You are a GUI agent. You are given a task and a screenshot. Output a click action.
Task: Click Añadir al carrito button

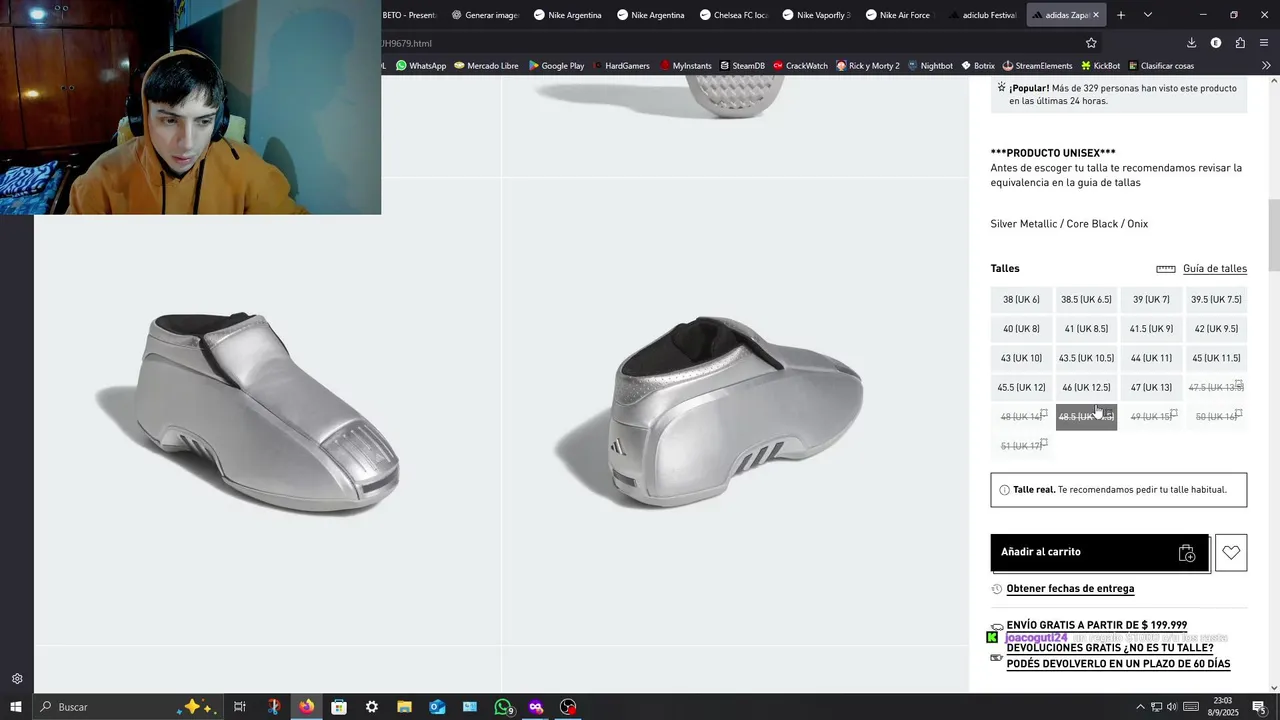click(1100, 552)
